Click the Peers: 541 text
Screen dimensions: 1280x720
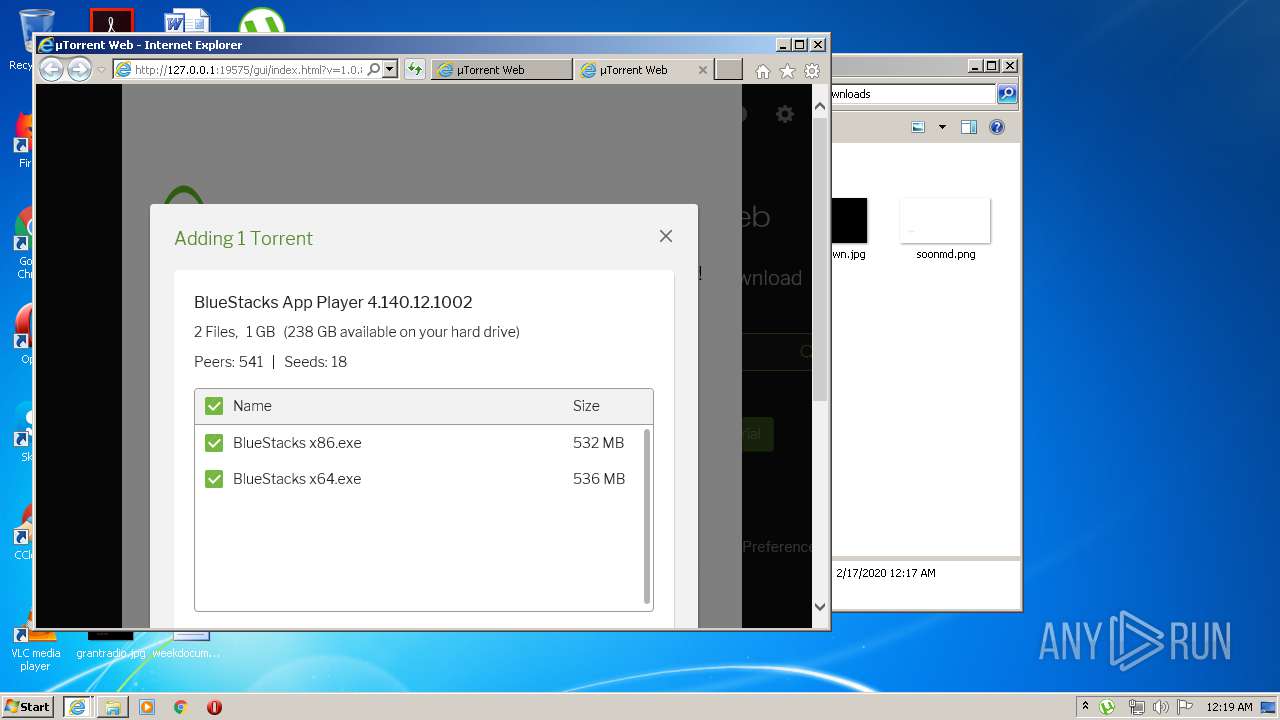[228, 362]
